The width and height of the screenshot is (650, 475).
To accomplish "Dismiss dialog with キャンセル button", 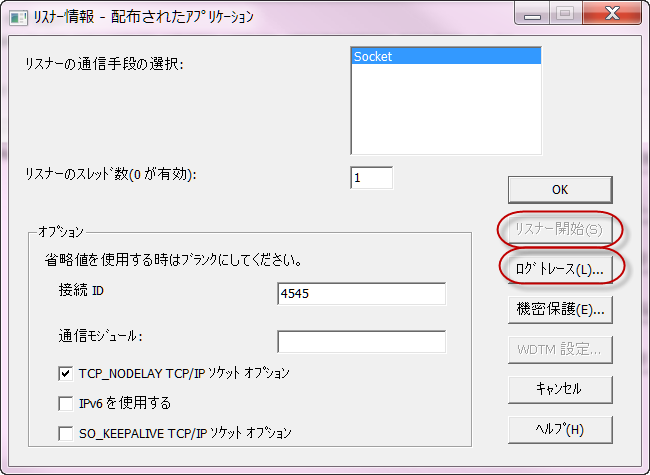I will click(x=560, y=389).
